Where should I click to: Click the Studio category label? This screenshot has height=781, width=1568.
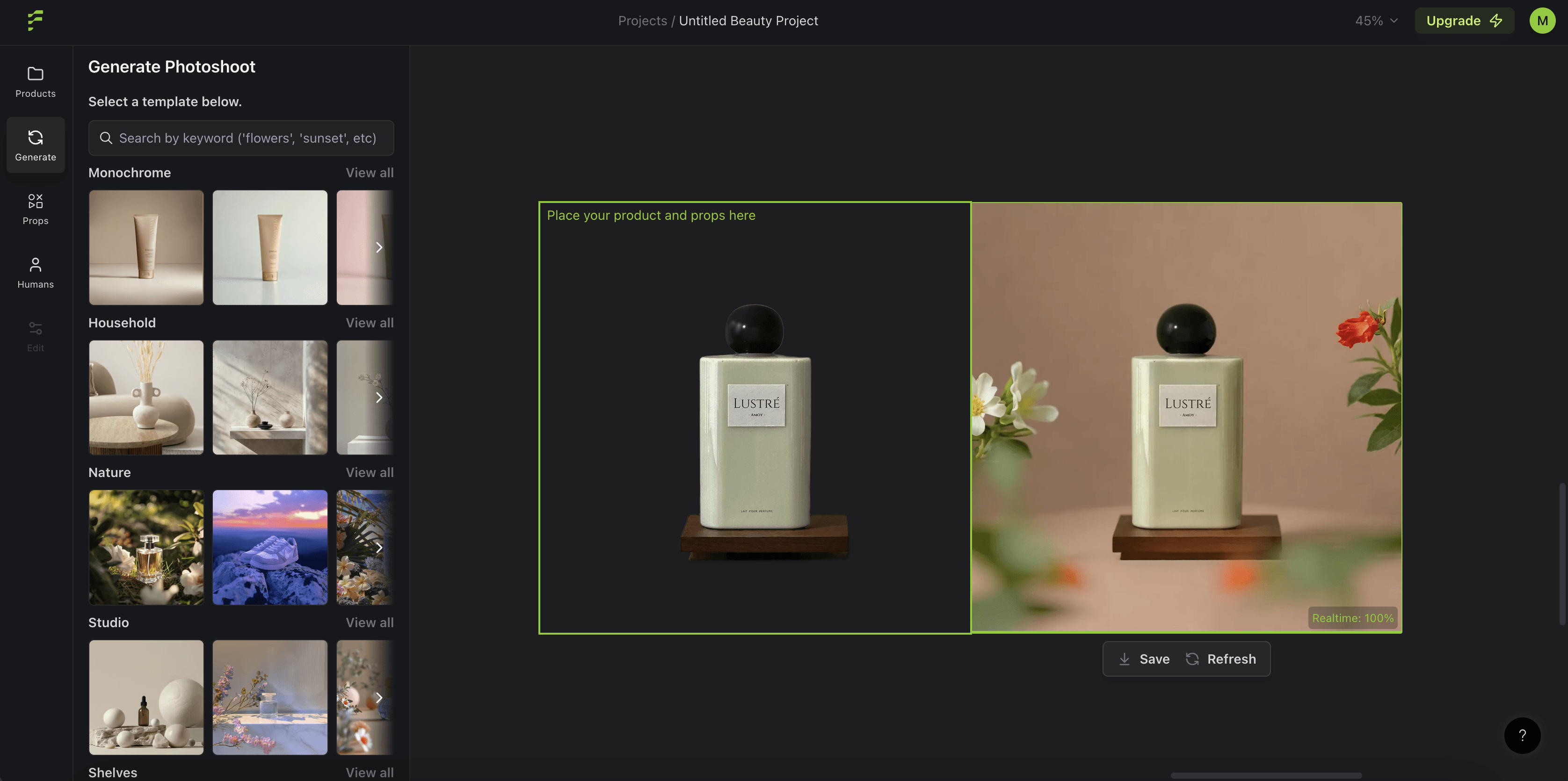coord(109,623)
